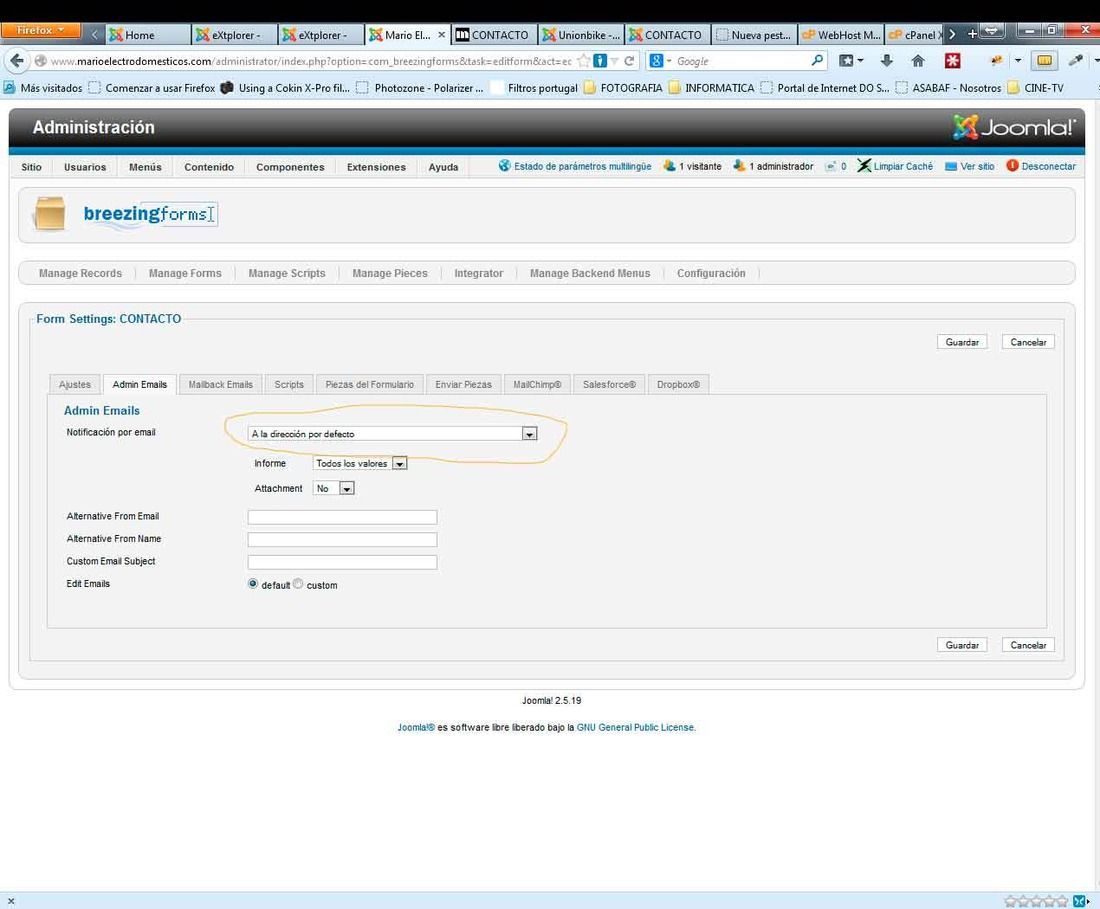Click the eyedropper color picker icon
This screenshot has height=909, width=1100.
coord(1075,61)
